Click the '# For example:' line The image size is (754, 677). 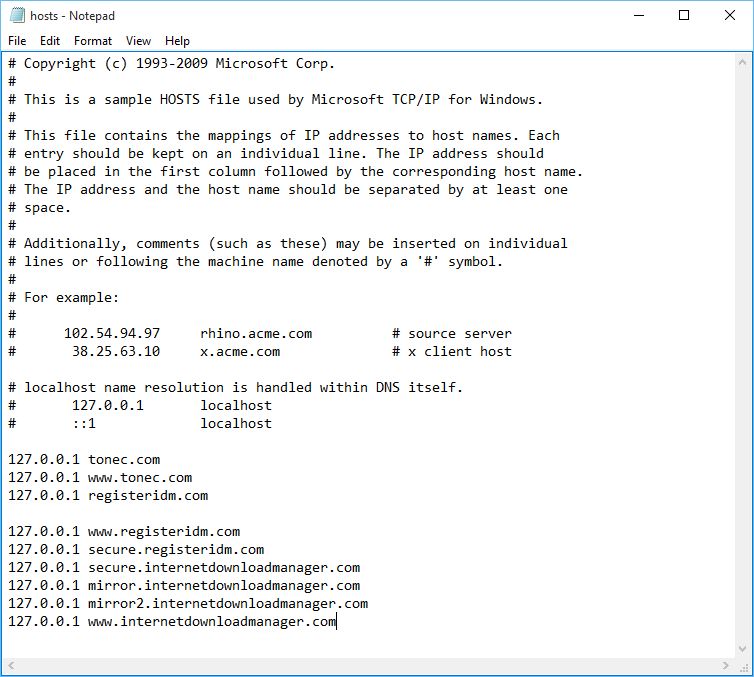pyautogui.click(x=63, y=298)
